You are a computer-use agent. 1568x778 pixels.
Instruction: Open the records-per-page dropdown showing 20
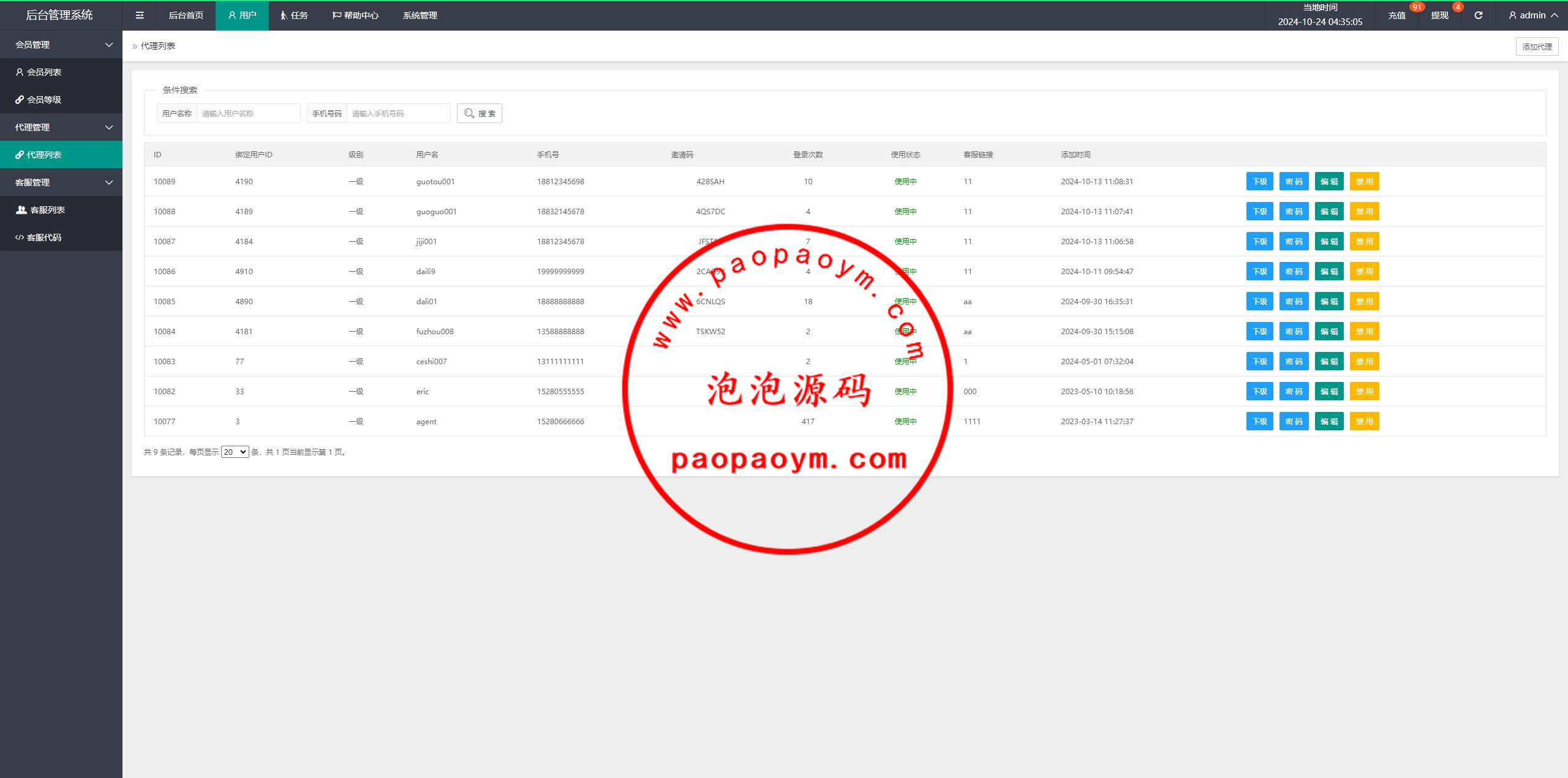235,452
